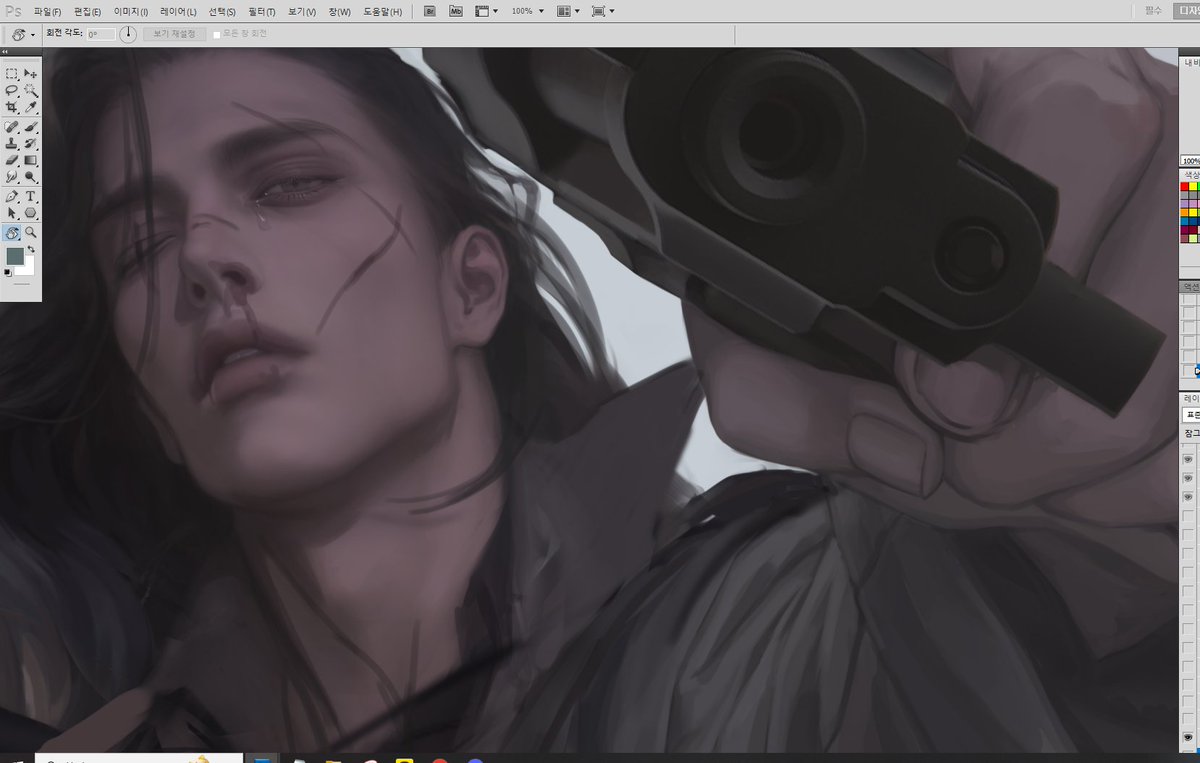Select the Move tool
This screenshot has height=763, width=1200.
pyautogui.click(x=31, y=74)
